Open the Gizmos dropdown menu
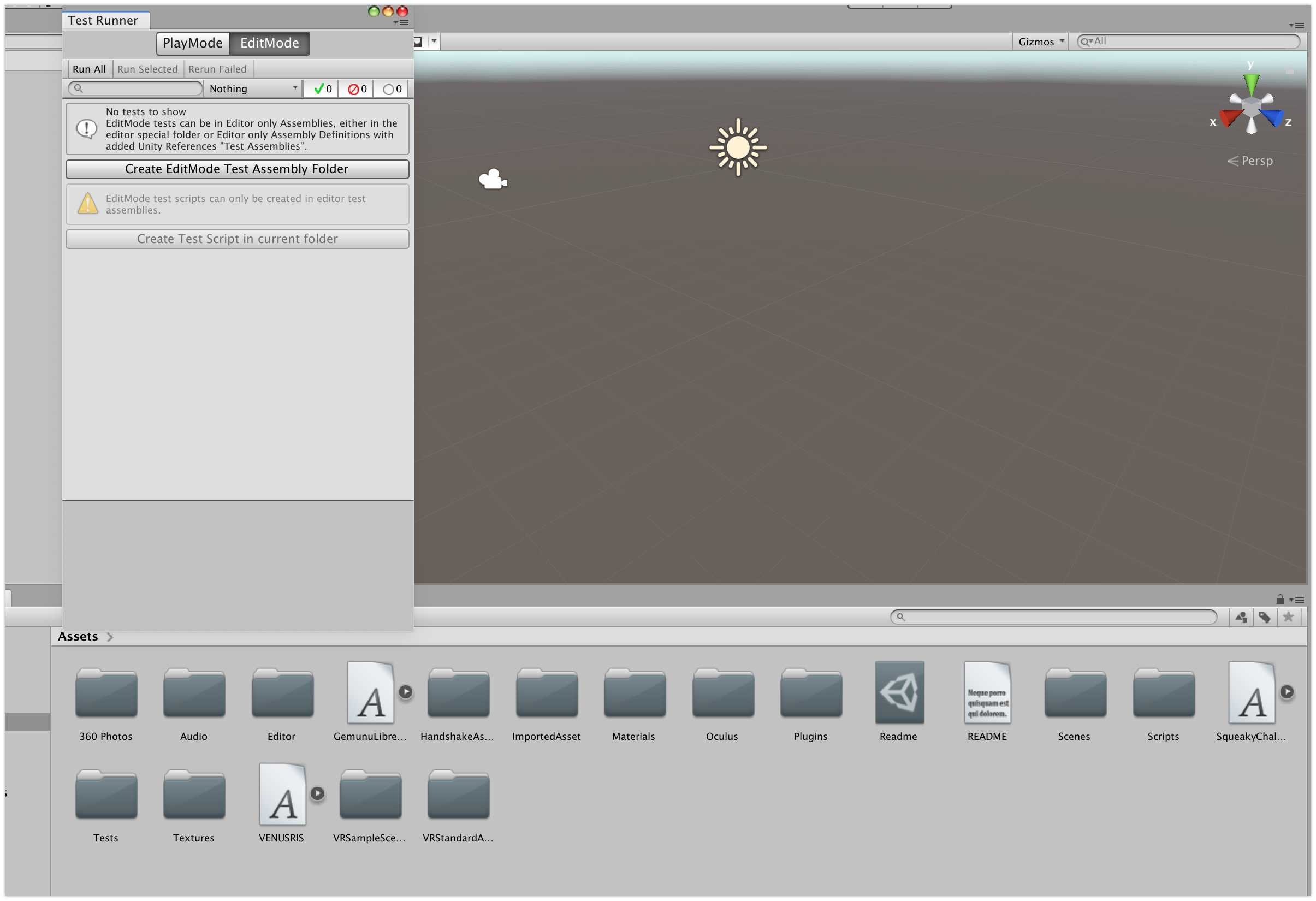The width and height of the screenshot is (1316, 901). click(x=1040, y=42)
